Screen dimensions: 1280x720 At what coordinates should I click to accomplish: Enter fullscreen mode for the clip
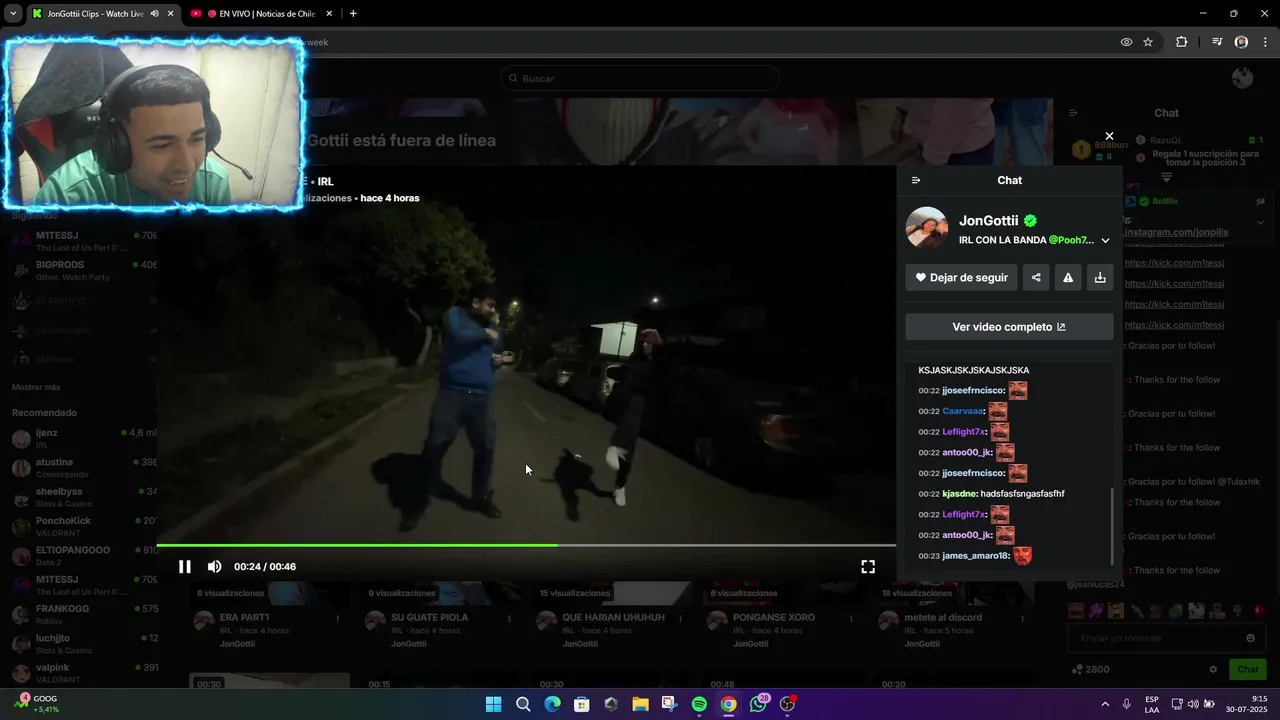click(x=868, y=567)
